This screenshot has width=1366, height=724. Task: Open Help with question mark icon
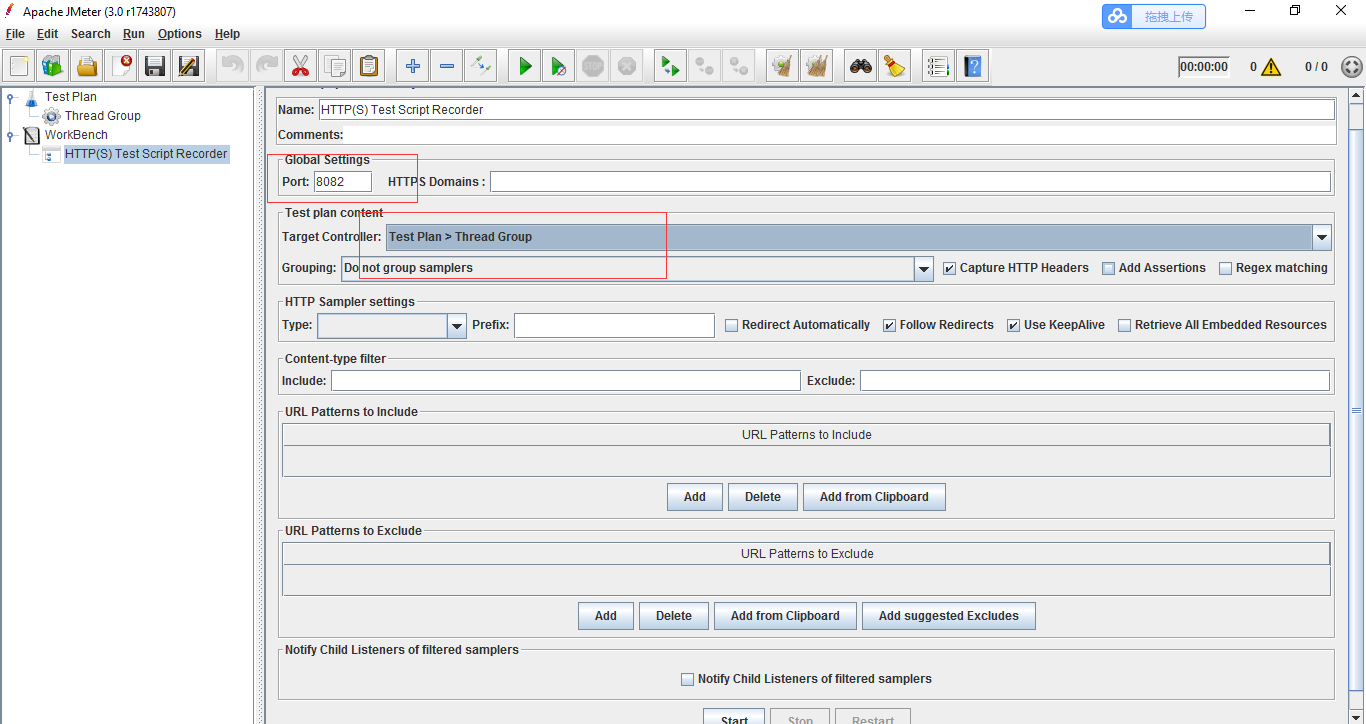pyautogui.click(x=972, y=66)
